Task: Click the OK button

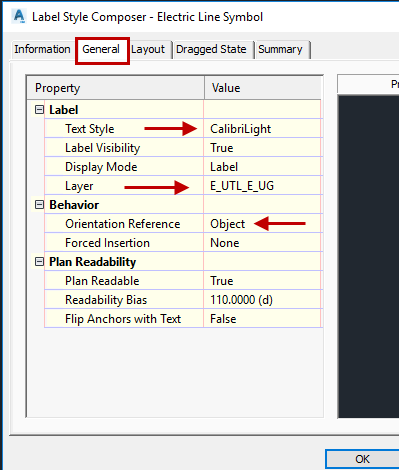Action: click(x=362, y=459)
